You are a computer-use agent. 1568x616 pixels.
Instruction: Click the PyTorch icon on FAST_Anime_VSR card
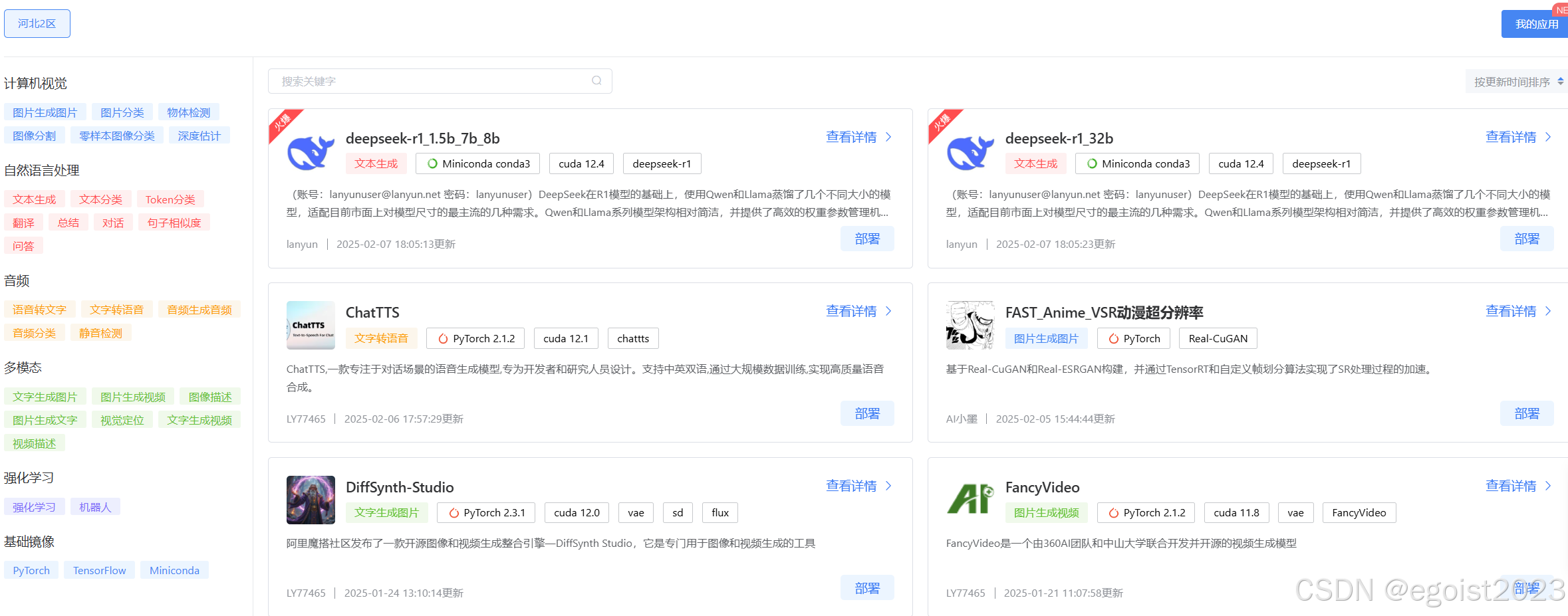click(x=1114, y=338)
